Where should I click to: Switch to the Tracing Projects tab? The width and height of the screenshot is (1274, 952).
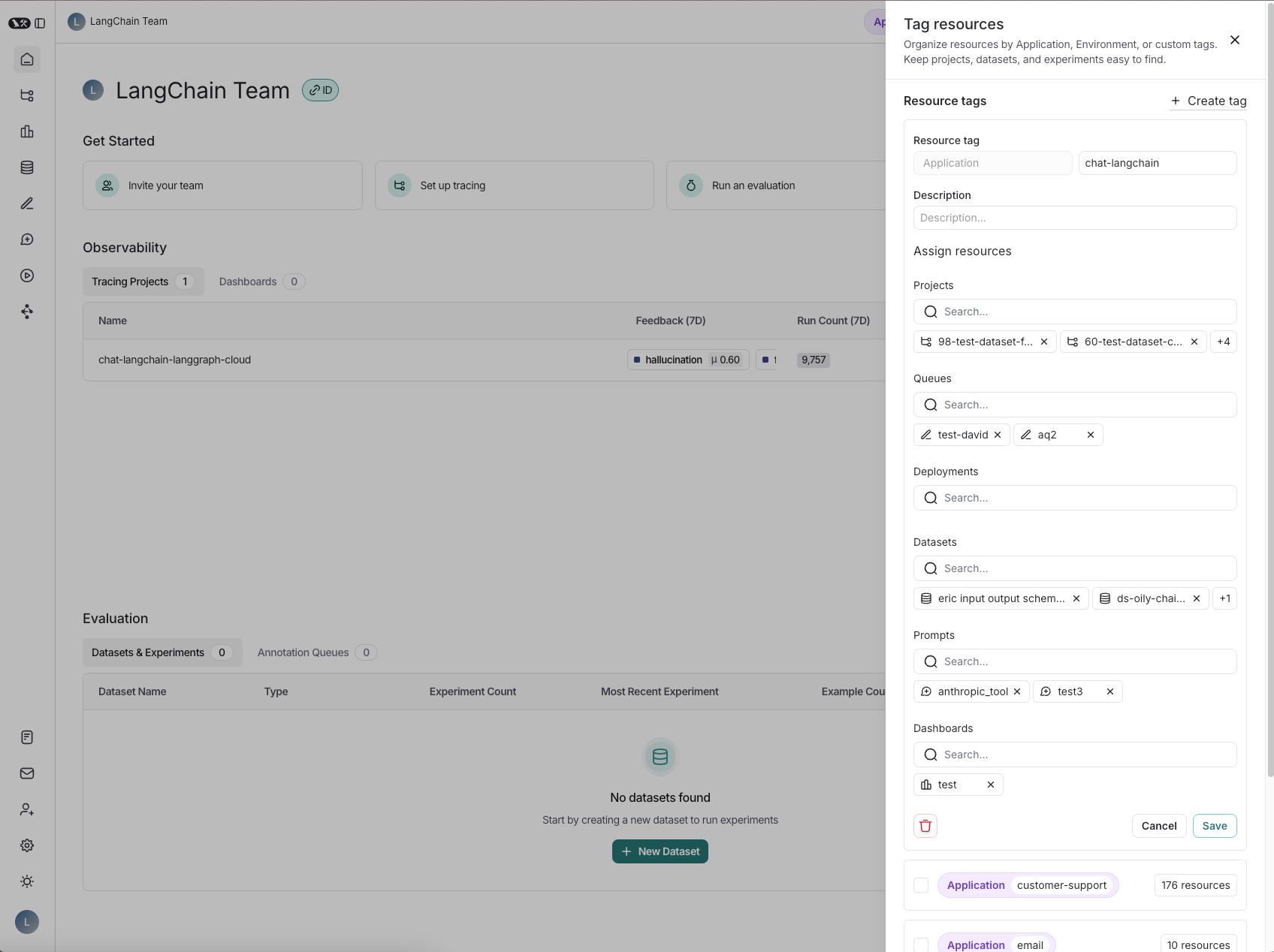coord(143,282)
